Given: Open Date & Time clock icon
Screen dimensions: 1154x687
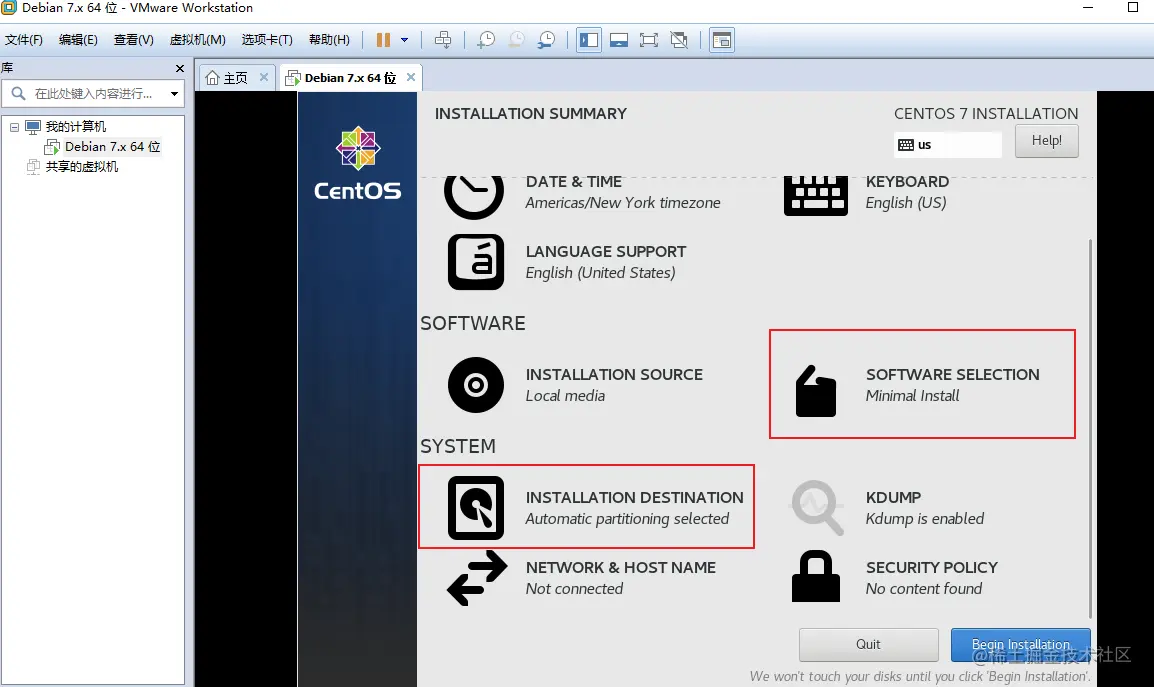Looking at the screenshot, I should (474, 195).
